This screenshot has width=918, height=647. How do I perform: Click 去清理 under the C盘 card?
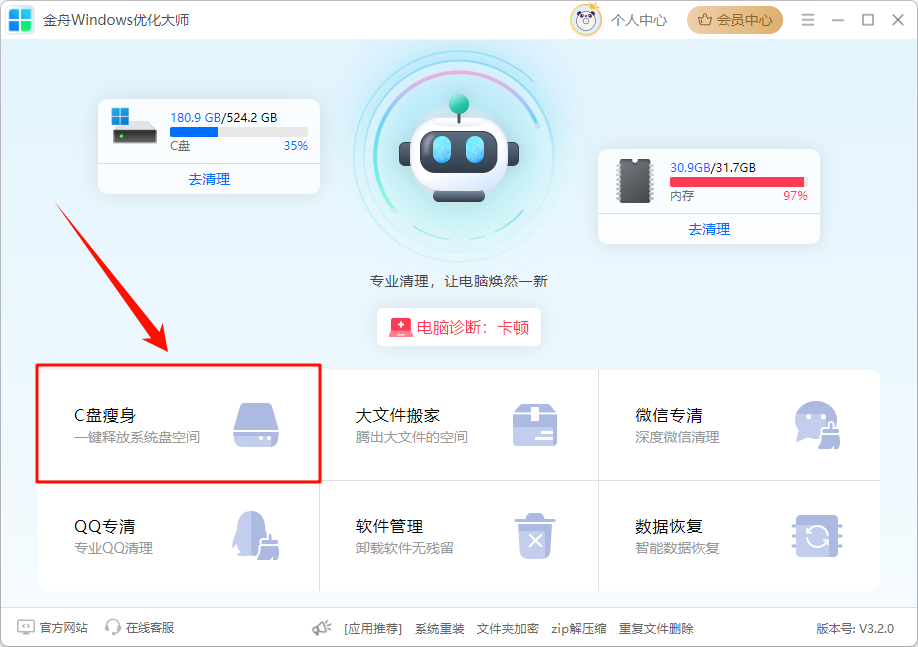pos(209,179)
